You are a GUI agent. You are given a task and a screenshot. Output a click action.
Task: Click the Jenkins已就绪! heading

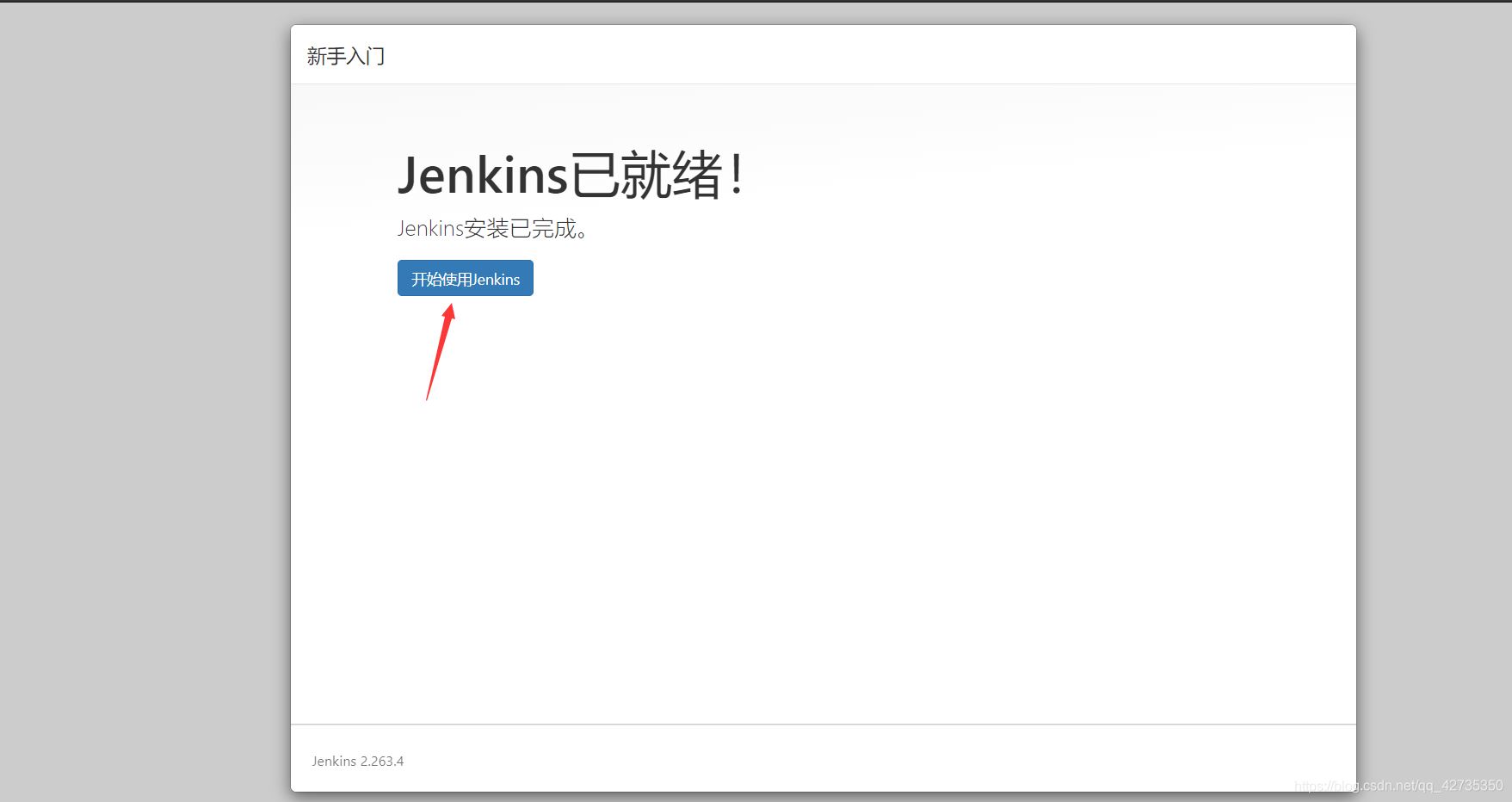[571, 176]
